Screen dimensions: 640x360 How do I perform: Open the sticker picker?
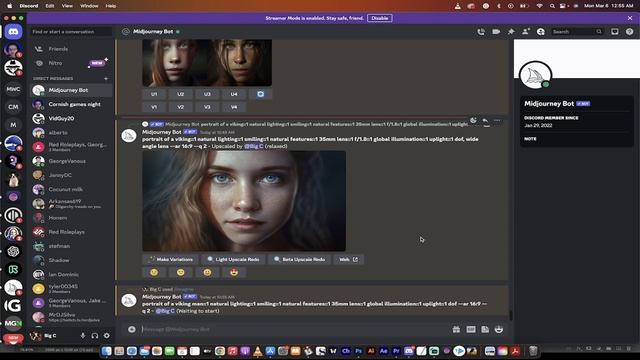485,329
